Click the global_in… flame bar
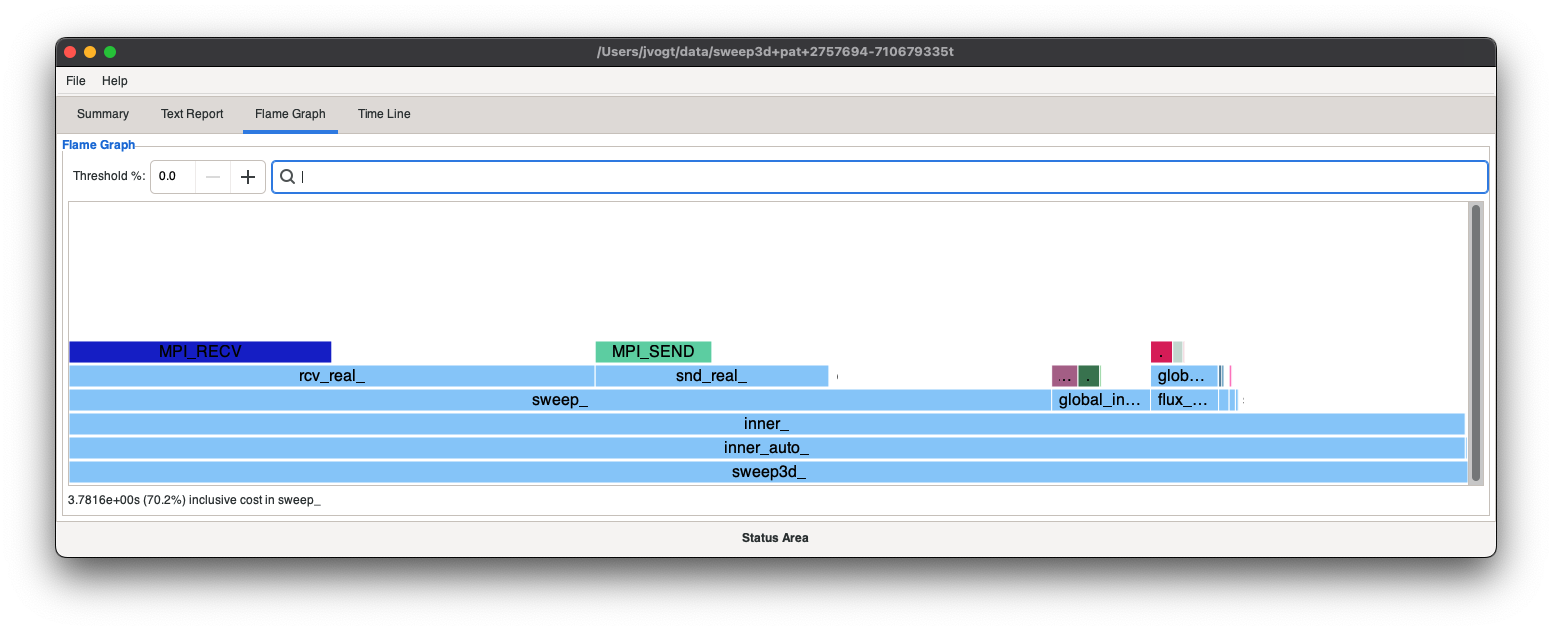This screenshot has height=631, width=1552. pos(1100,400)
